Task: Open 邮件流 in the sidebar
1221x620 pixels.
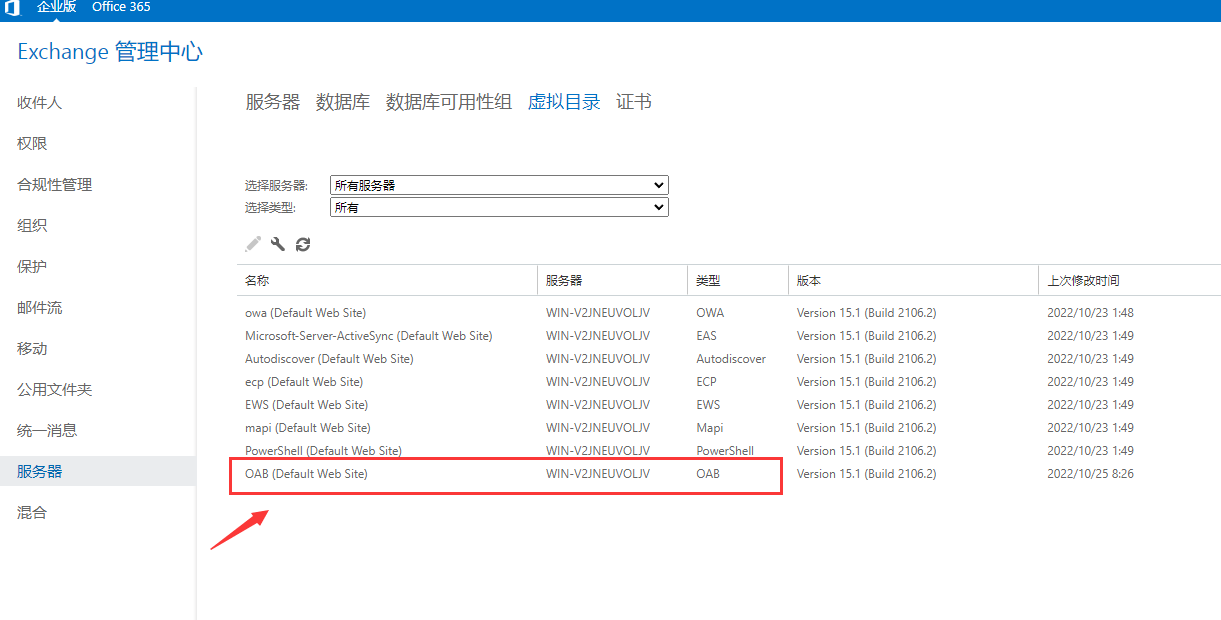Action: [40, 308]
